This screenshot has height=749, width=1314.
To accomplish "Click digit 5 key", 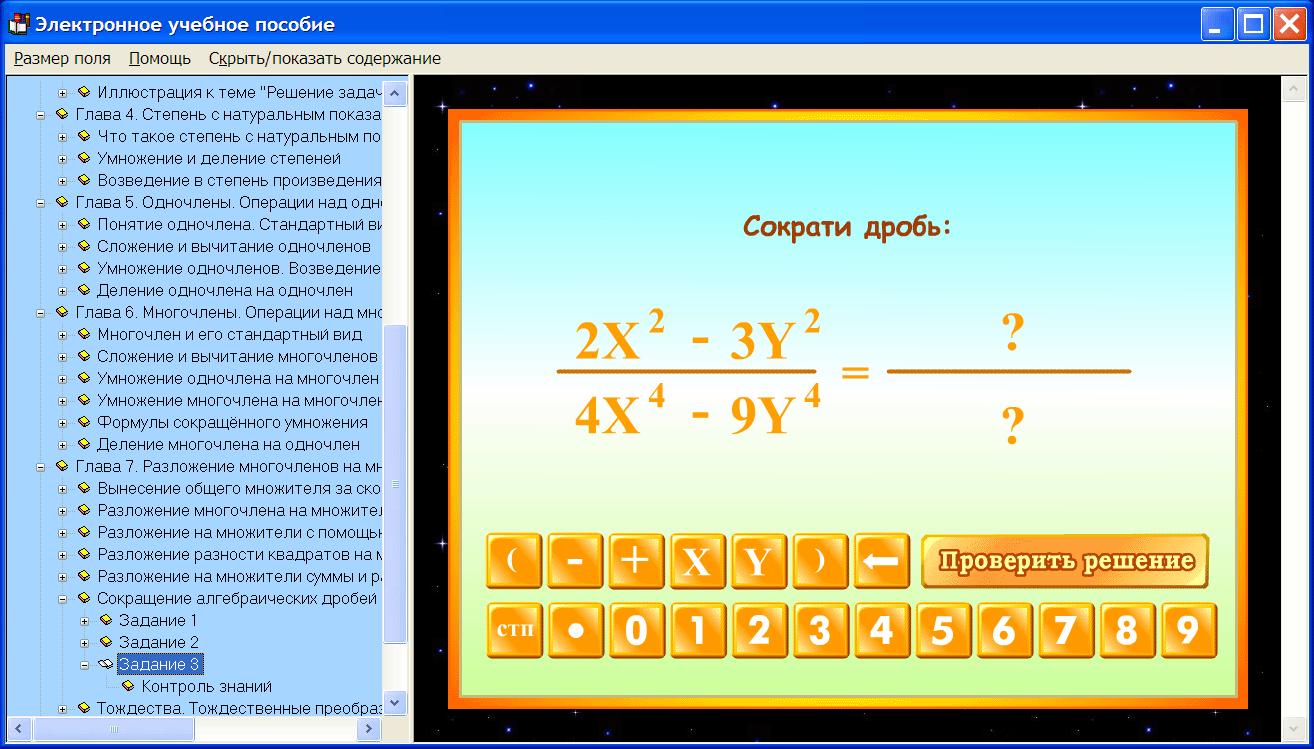I will click(942, 630).
